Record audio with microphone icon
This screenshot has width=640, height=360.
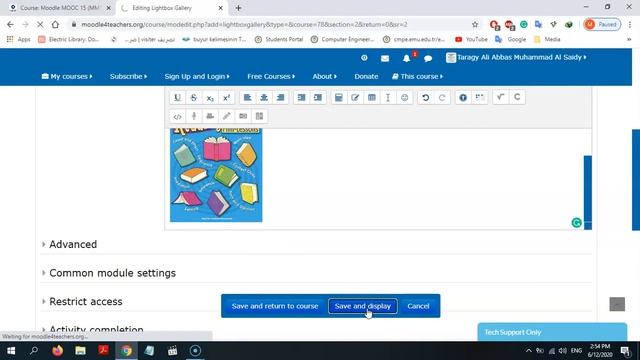coord(194,116)
